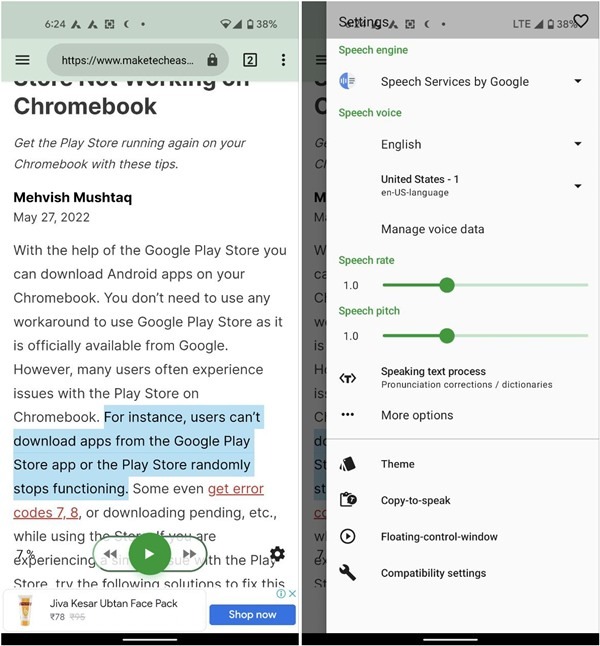Tap the green play button
This screenshot has height=646, width=600.
tap(150, 554)
